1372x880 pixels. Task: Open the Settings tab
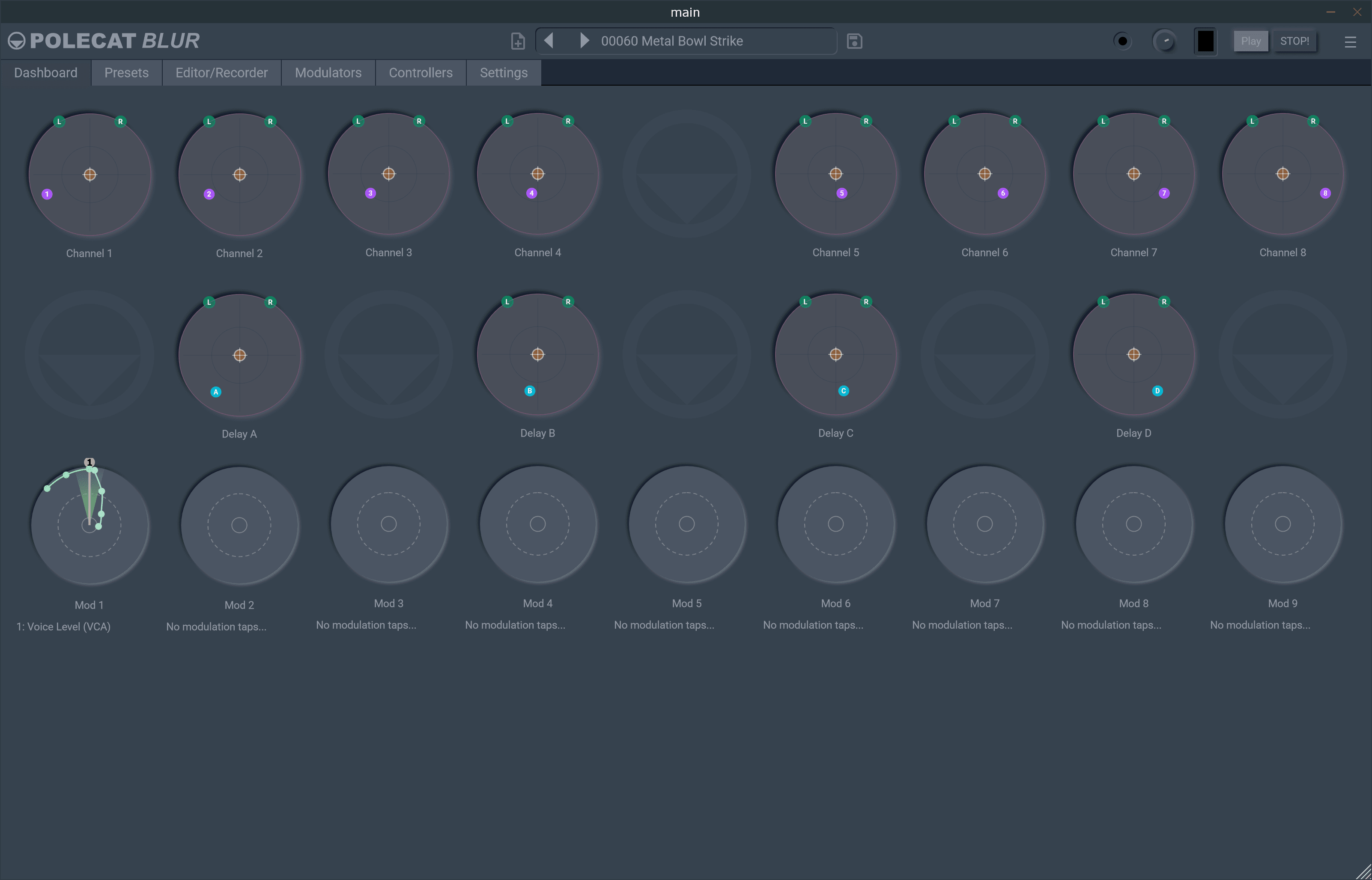pos(504,73)
